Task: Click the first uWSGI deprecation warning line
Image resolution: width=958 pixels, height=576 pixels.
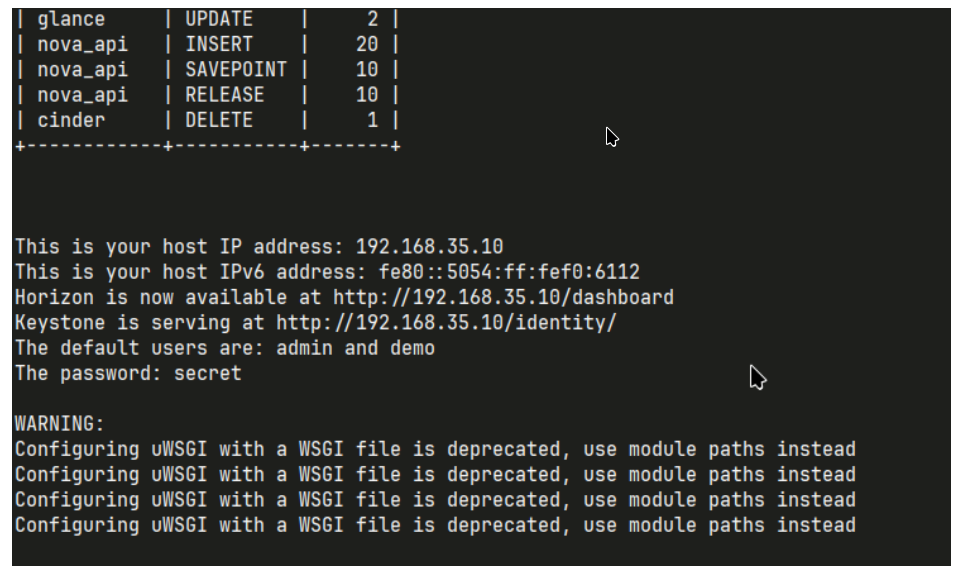Action: (x=435, y=450)
